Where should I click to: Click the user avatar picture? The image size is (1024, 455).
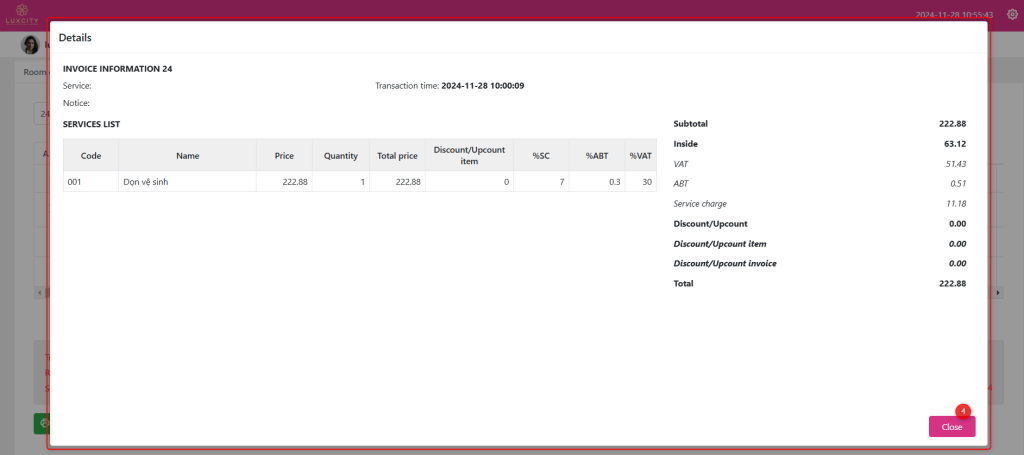pos(31,45)
